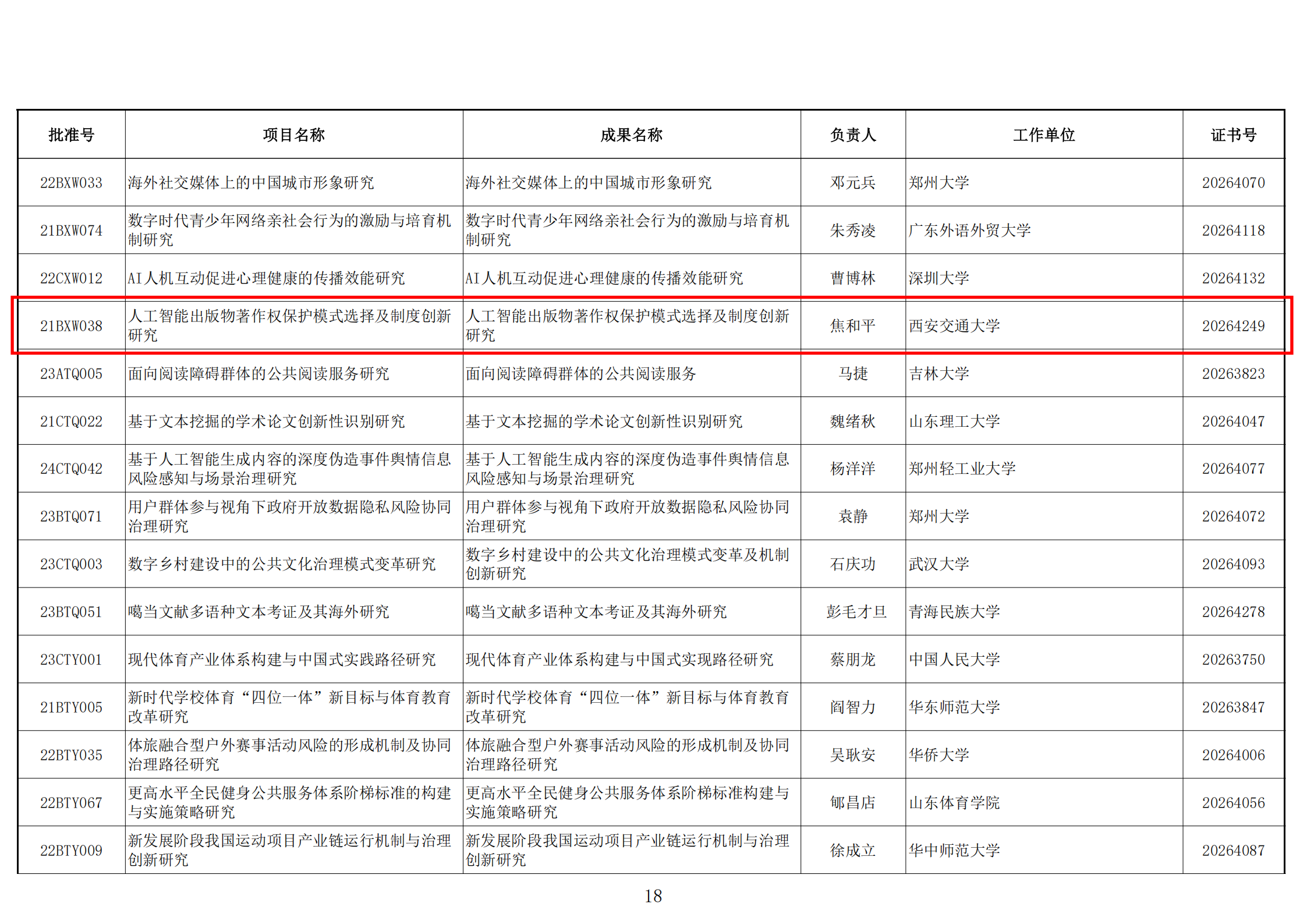Click the name 徐成立
Screen dimensions: 1307x924
[x=853, y=851]
